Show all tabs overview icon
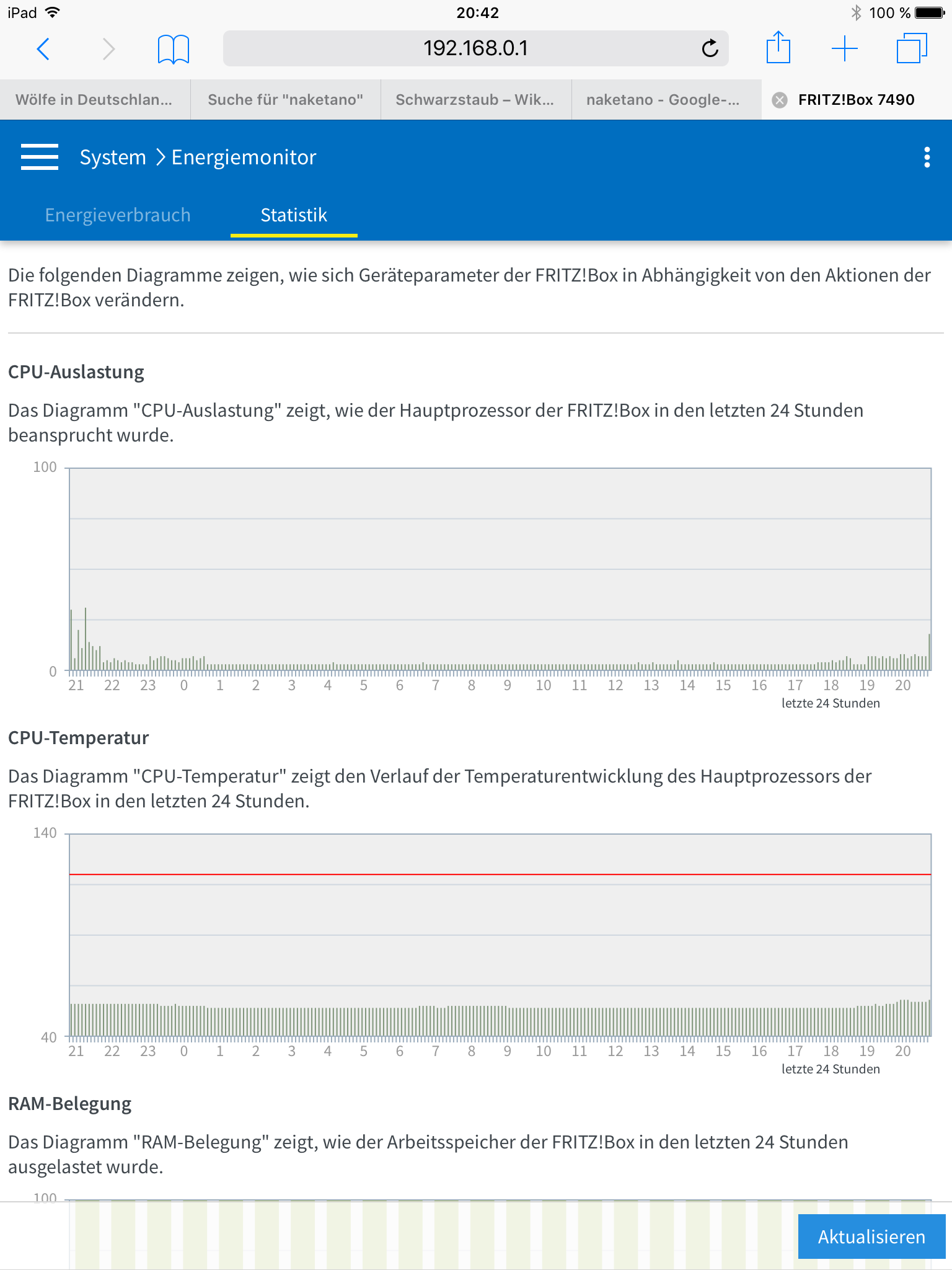 click(x=912, y=48)
